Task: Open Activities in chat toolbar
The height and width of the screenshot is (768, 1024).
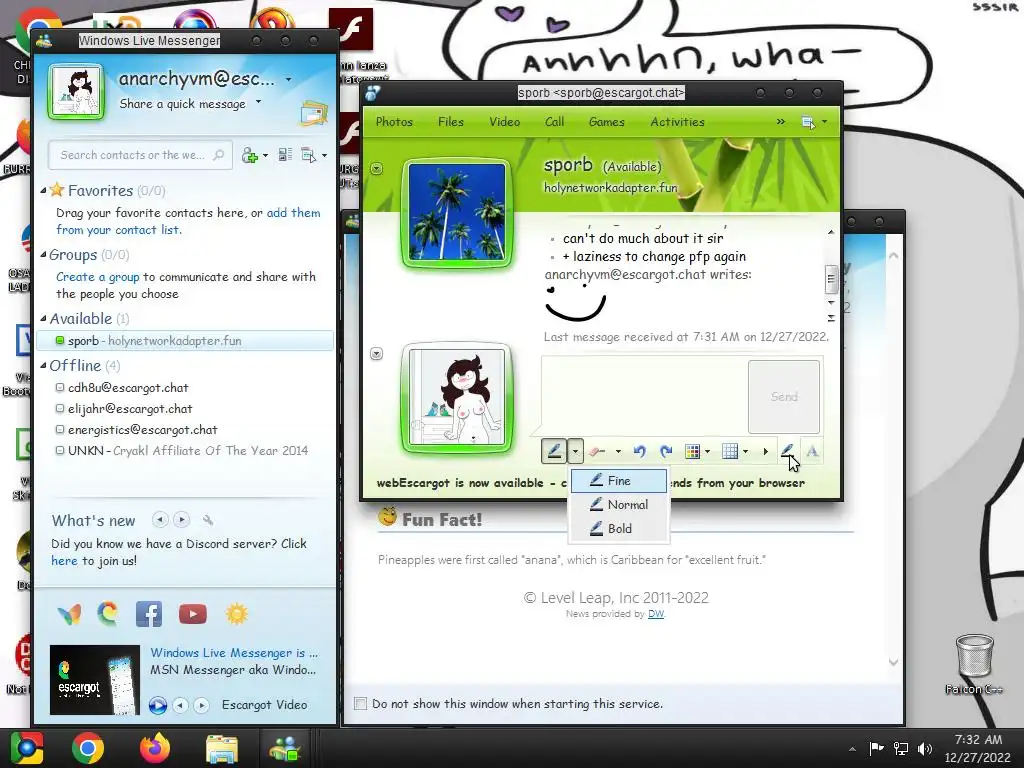Action: (677, 121)
